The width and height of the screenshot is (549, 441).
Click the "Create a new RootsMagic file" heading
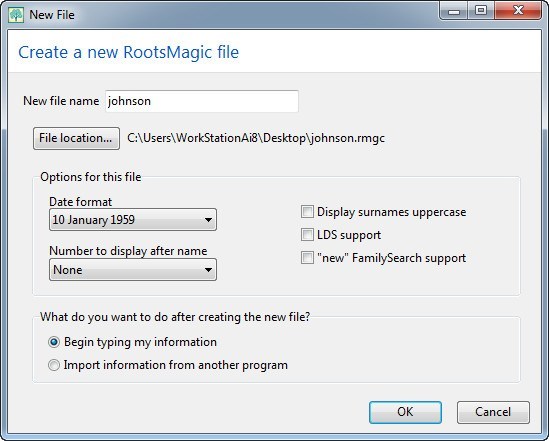coord(128,52)
